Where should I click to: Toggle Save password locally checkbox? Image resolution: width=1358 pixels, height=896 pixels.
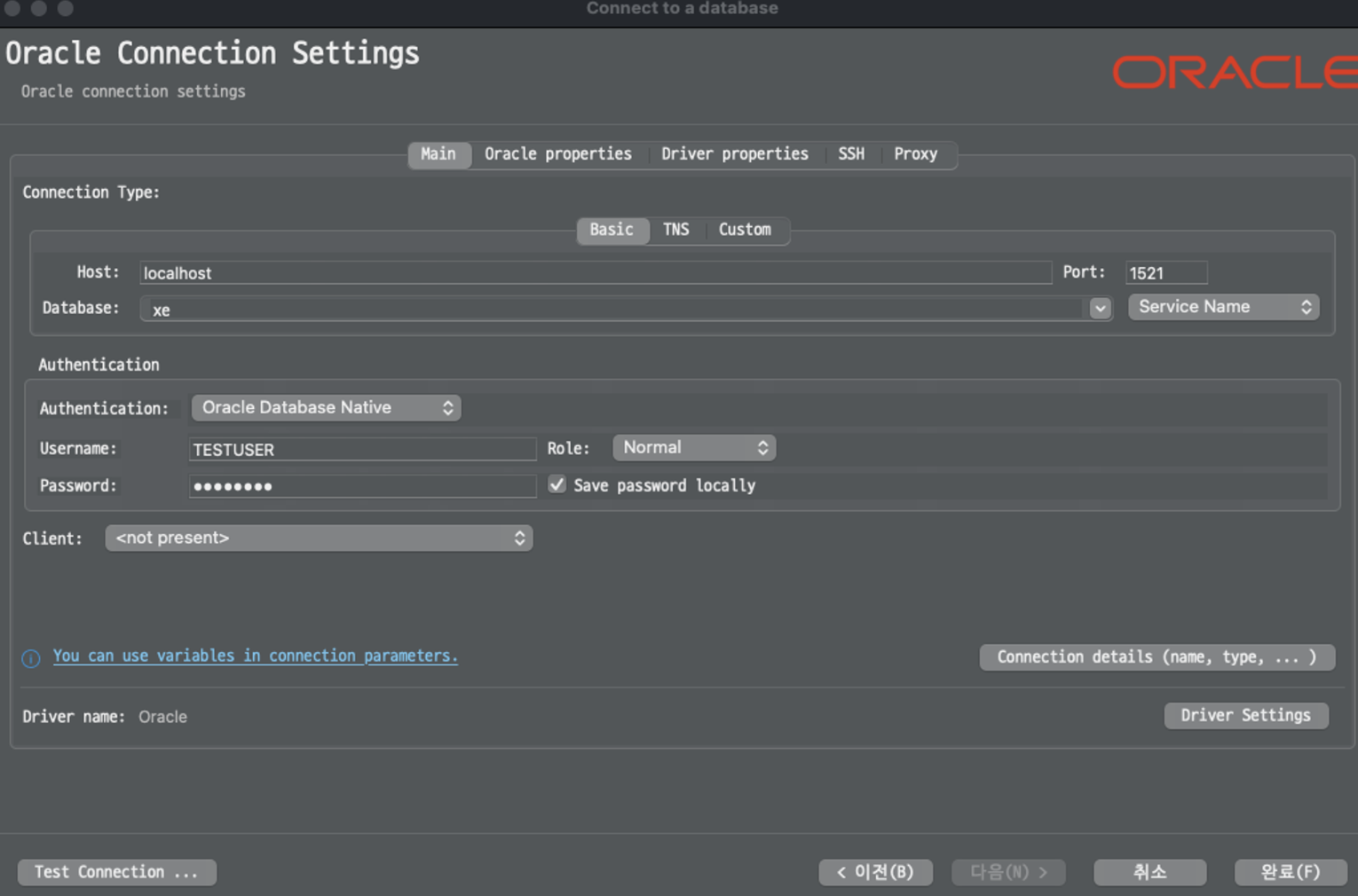[557, 484]
